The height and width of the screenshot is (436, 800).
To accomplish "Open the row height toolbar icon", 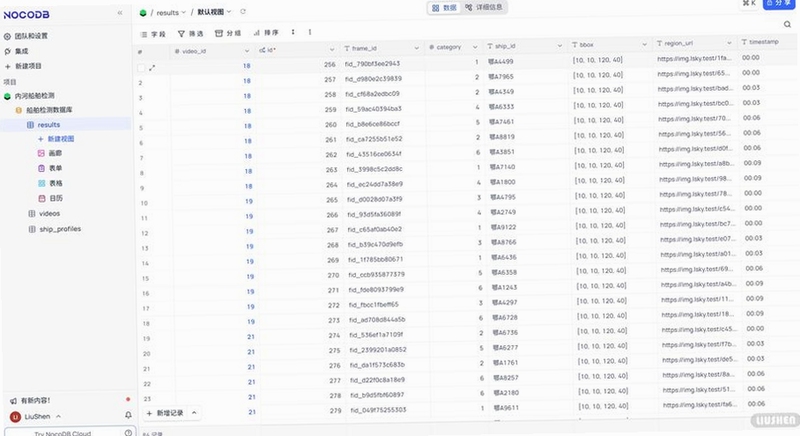I will [293, 32].
